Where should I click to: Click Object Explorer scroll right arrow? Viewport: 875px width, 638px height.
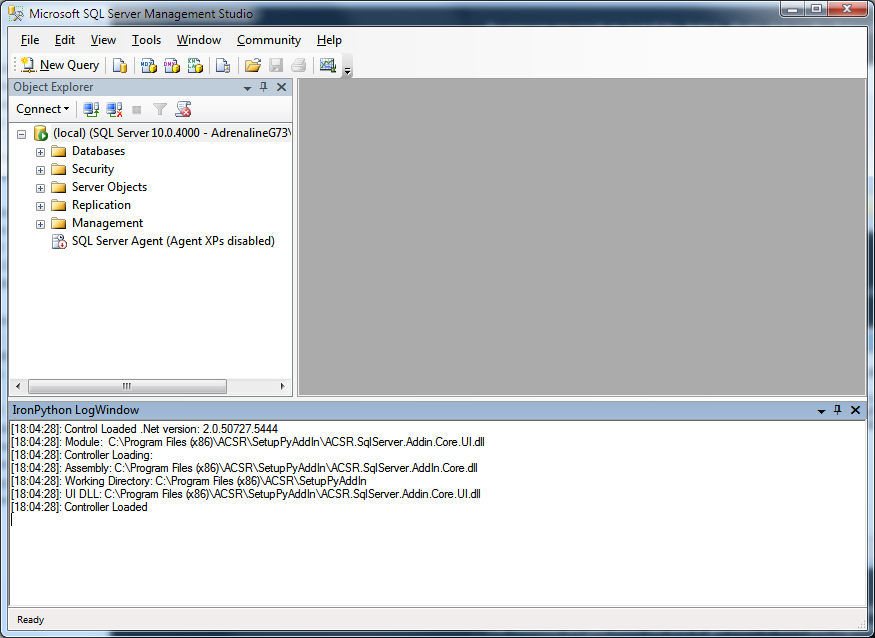point(282,386)
